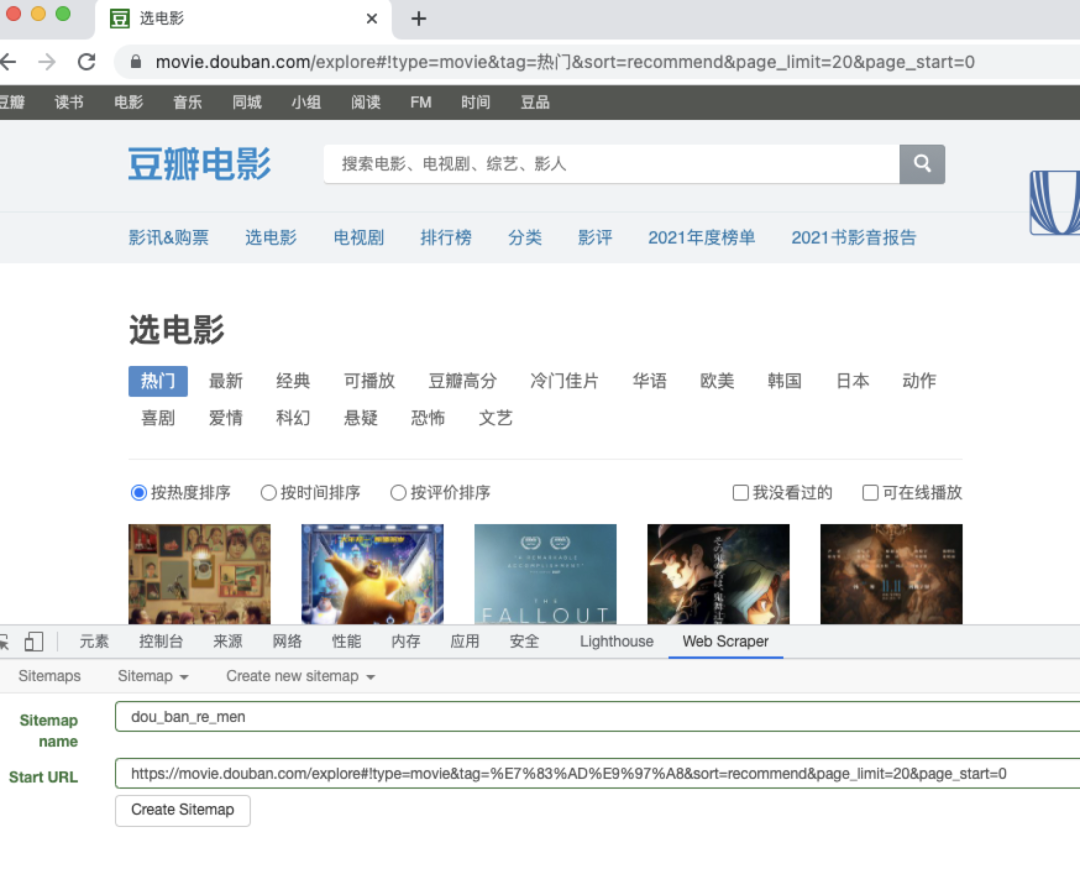Screen dimensions: 1080x895
Task: Enable 可在线播放 checkbox
Action: tap(871, 493)
